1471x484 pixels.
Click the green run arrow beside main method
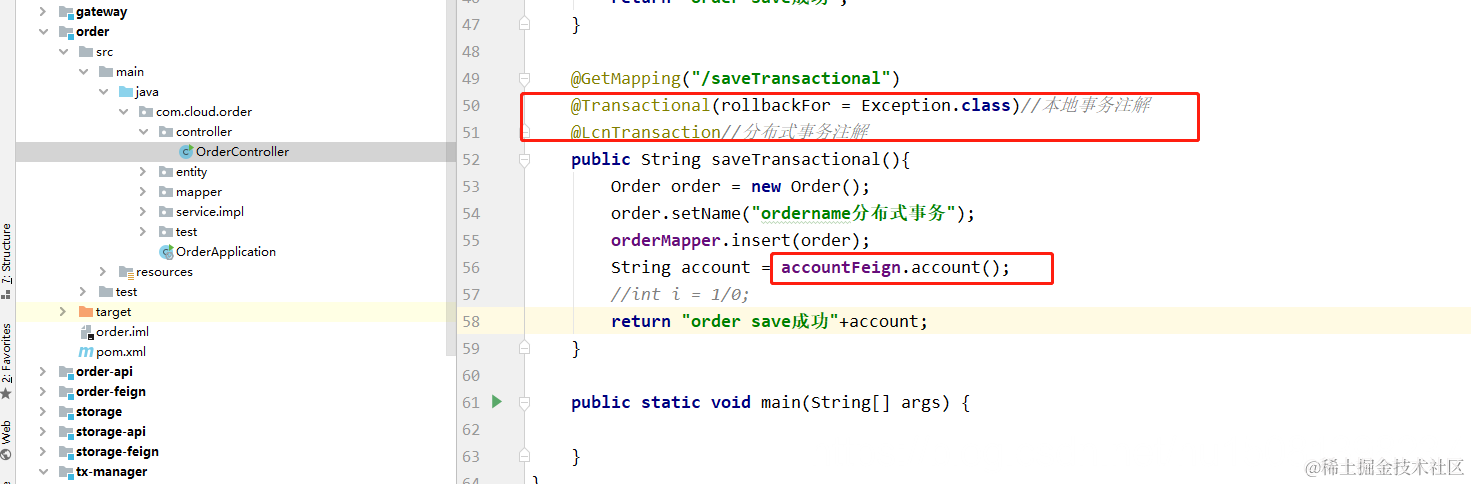tap(497, 402)
